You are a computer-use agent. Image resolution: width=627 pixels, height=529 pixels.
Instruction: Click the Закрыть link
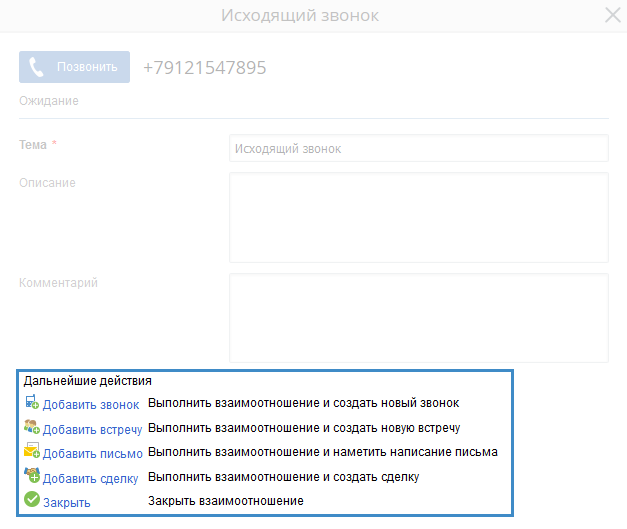tap(66, 502)
